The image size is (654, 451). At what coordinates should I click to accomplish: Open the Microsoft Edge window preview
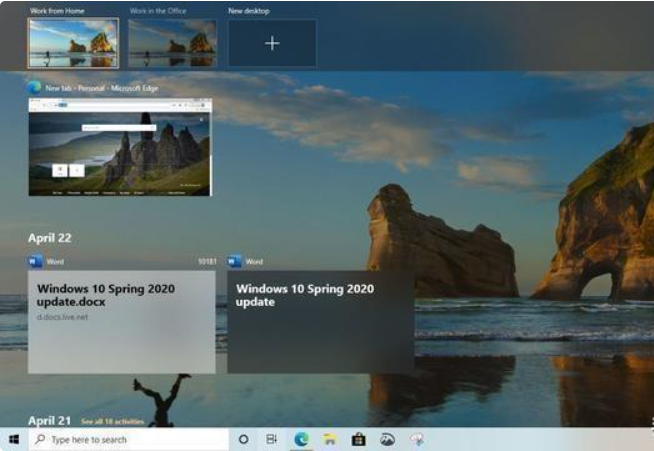(x=120, y=147)
